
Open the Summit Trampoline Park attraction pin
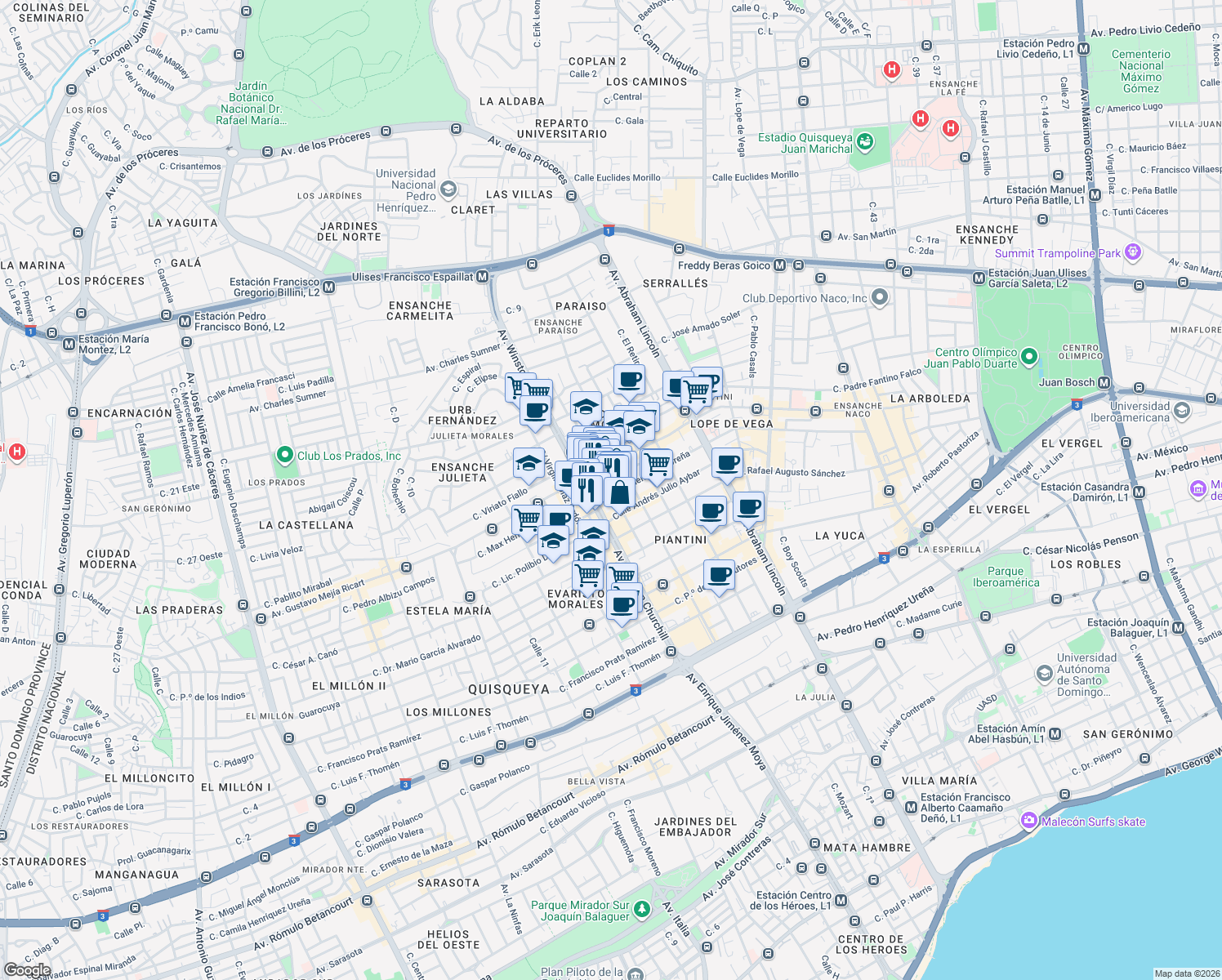[1132, 253]
